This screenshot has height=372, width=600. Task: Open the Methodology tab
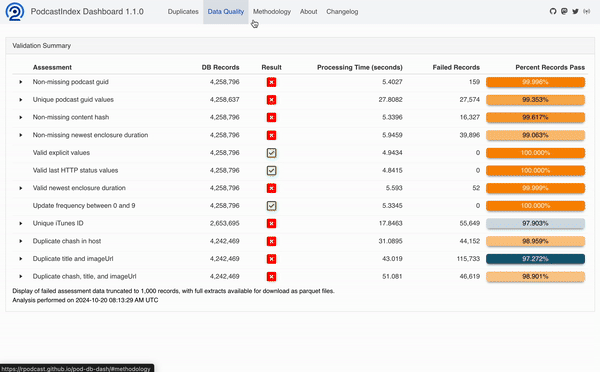(272, 11)
